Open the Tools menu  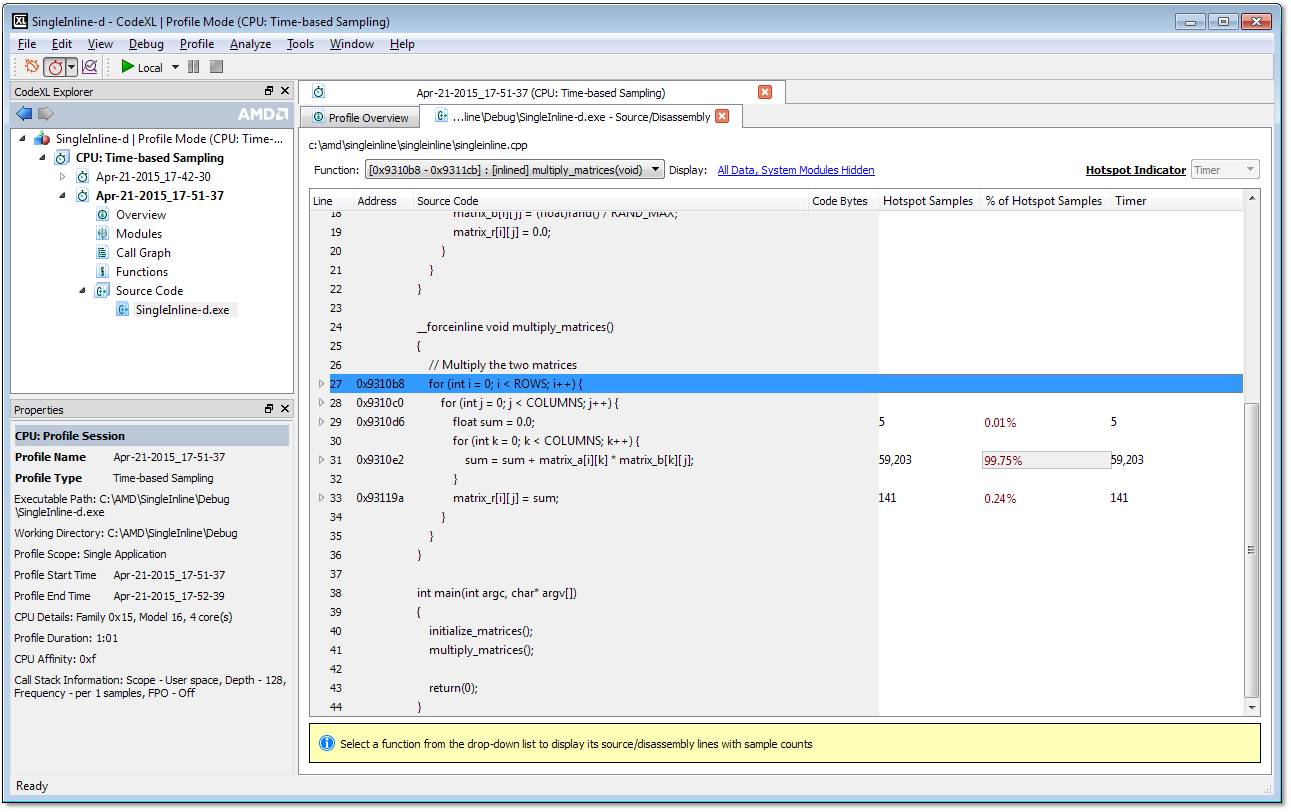[300, 44]
